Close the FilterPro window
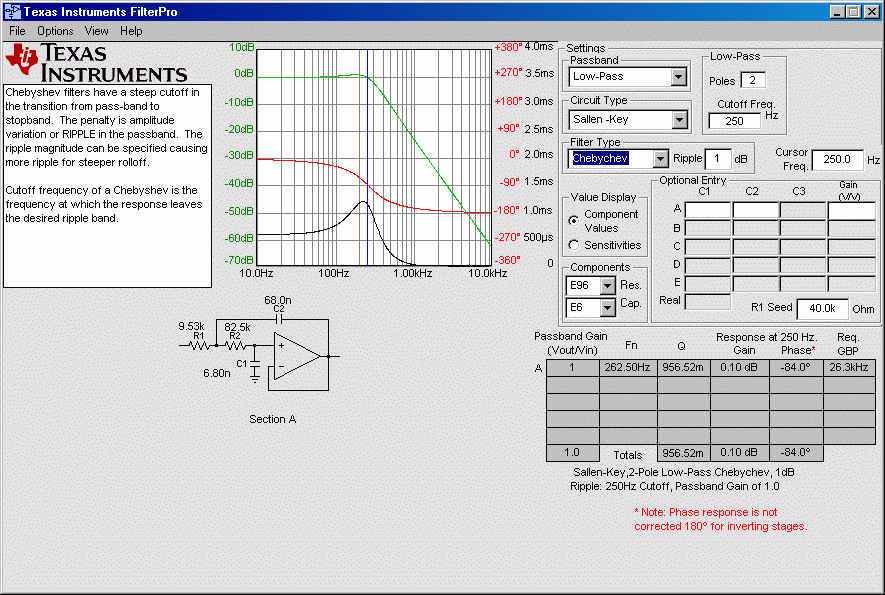This screenshot has height=595, width=885. (872, 11)
